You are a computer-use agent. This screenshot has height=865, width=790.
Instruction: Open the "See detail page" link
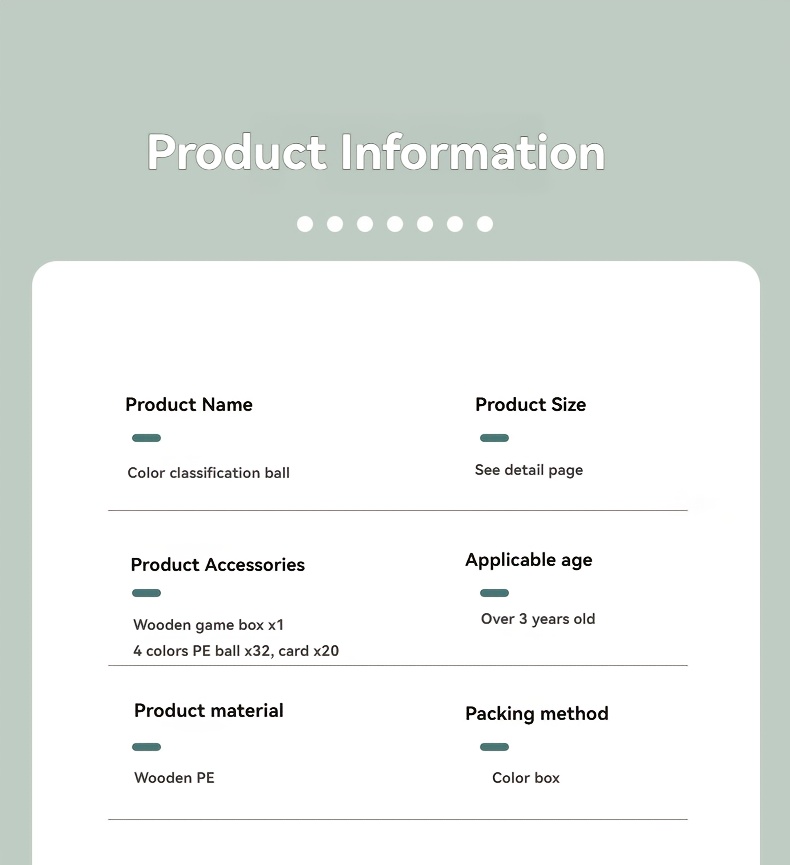[x=528, y=470]
